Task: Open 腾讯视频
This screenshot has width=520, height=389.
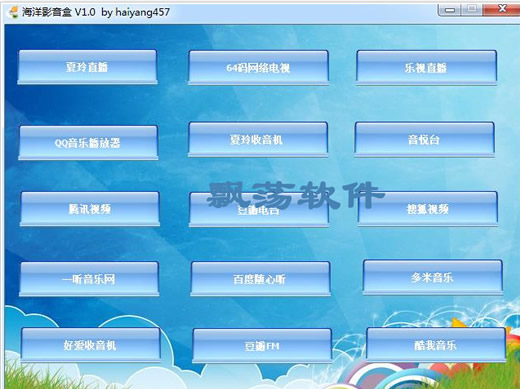Action: tap(90, 209)
